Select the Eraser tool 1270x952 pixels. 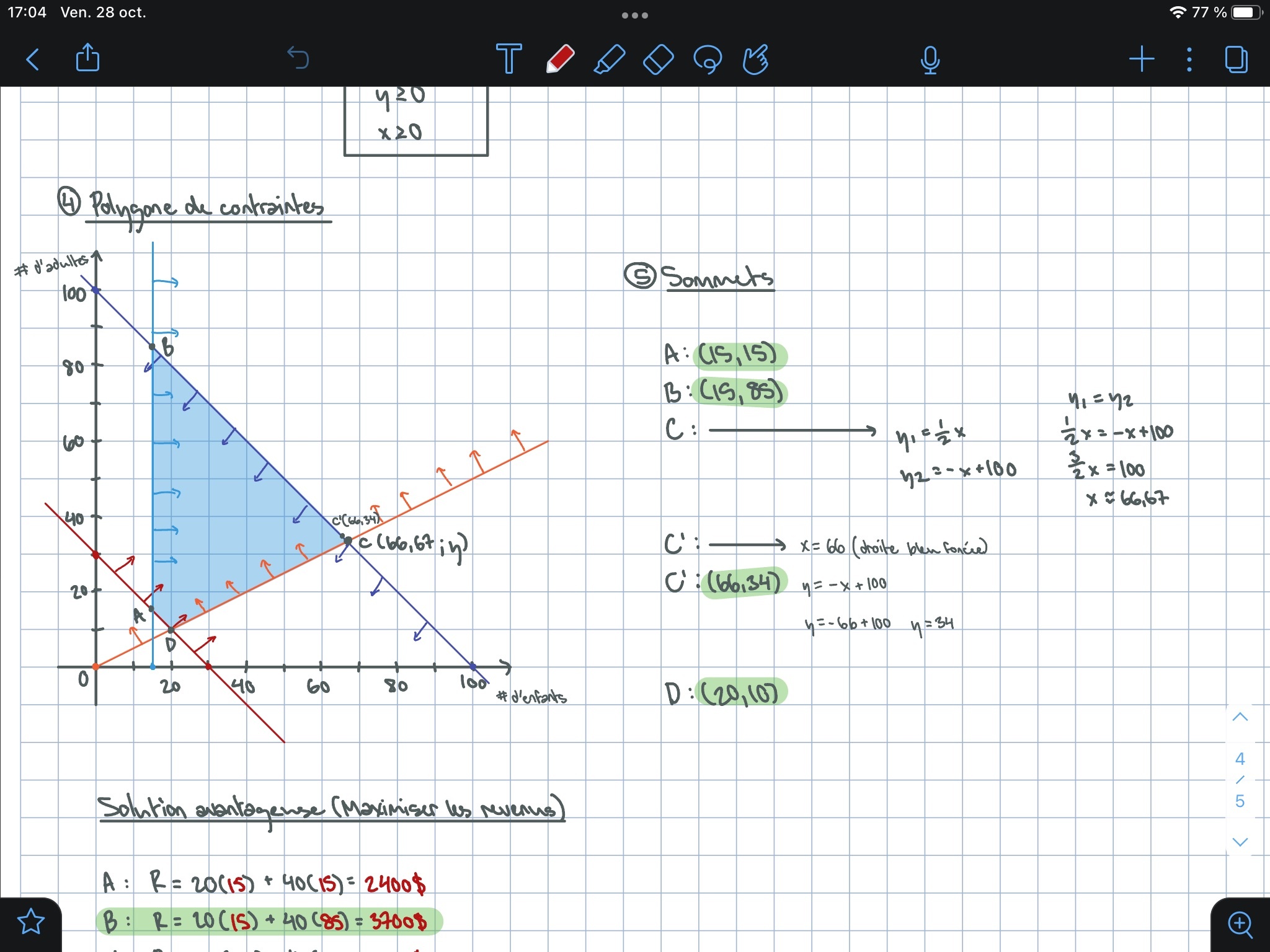click(x=658, y=60)
